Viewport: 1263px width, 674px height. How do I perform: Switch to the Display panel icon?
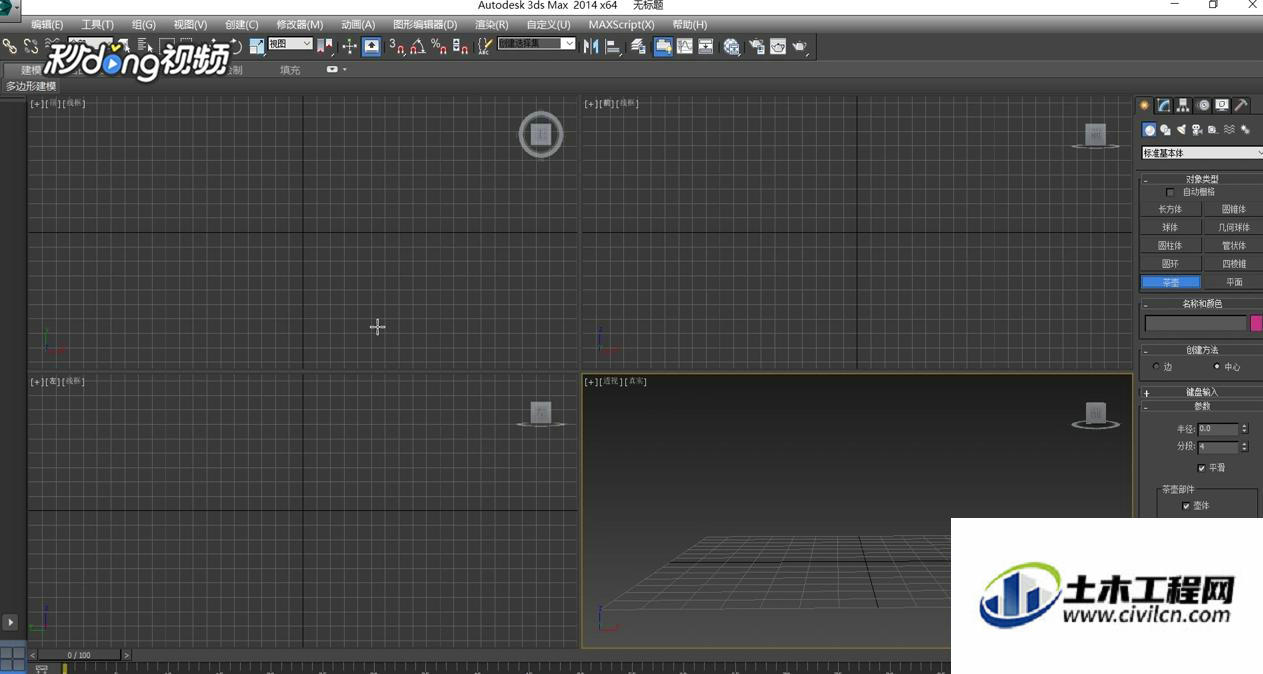pyautogui.click(x=1222, y=105)
